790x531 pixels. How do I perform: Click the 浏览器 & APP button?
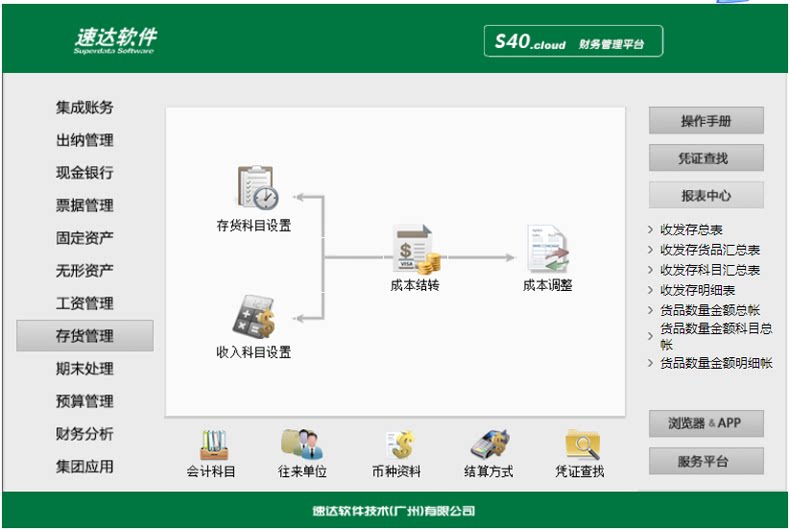click(x=706, y=423)
